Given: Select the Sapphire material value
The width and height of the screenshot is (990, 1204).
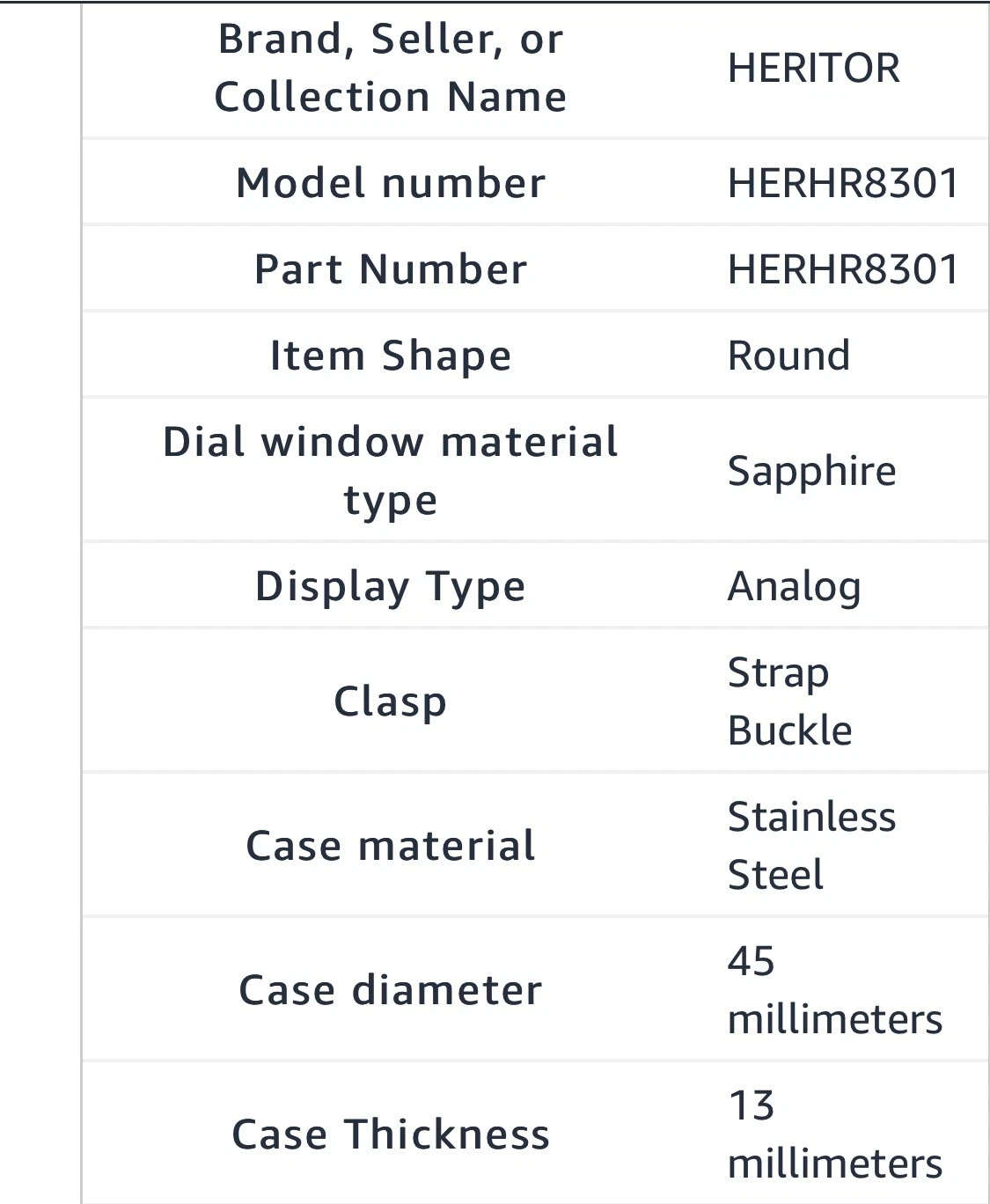Looking at the screenshot, I should [811, 471].
